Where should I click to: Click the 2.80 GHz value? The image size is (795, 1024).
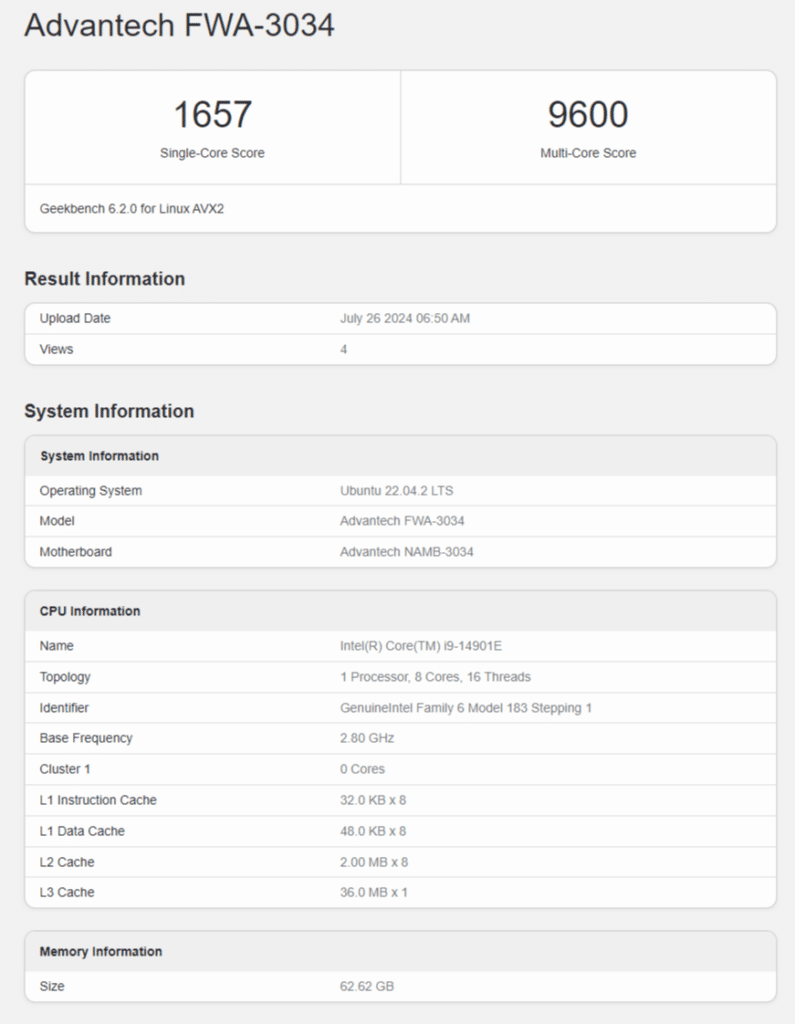(x=367, y=739)
